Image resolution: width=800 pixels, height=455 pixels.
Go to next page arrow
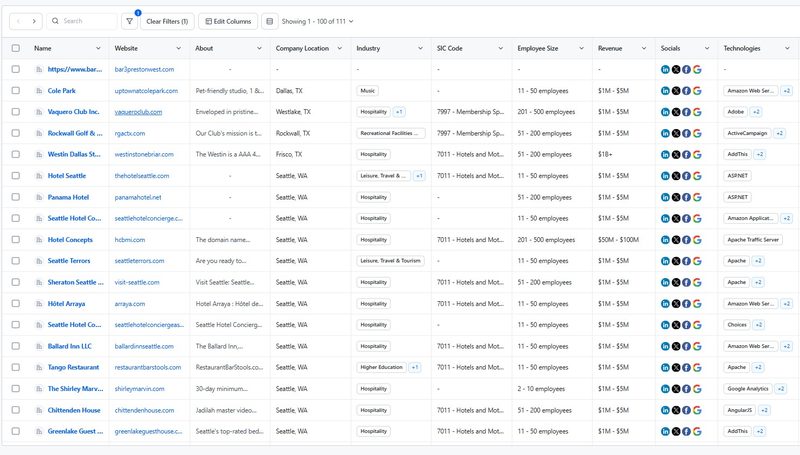34,21
